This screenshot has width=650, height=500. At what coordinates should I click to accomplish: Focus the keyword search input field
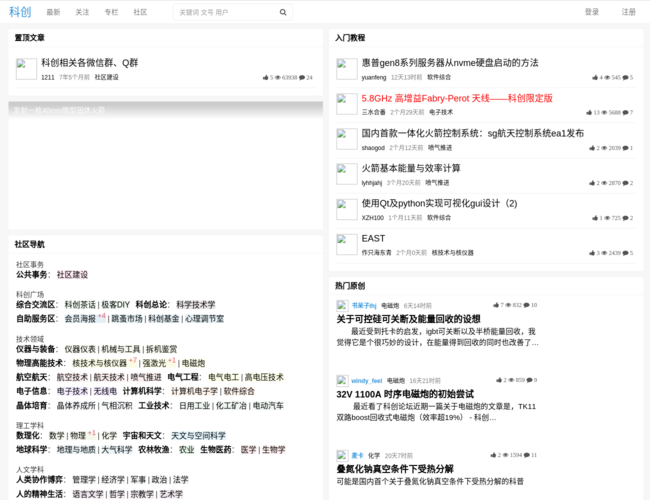coord(225,12)
